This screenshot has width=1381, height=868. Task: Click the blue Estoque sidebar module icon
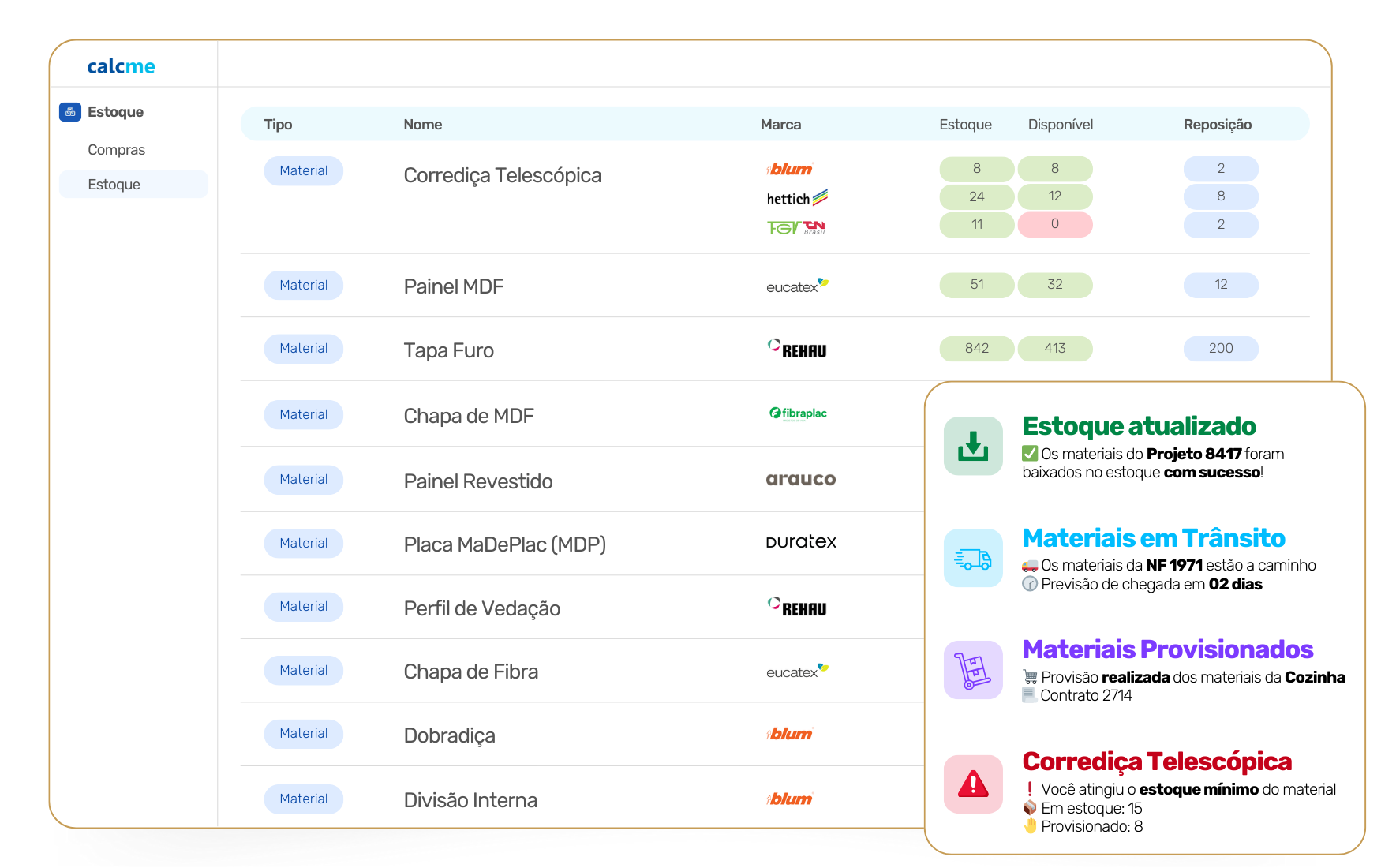click(70, 112)
